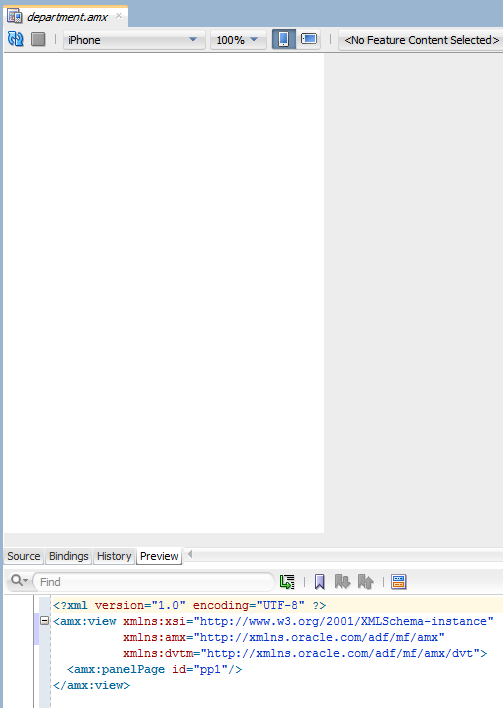This screenshot has width=503, height=708.
Task: Switch to portrait orientation
Action: [x=284, y=39]
